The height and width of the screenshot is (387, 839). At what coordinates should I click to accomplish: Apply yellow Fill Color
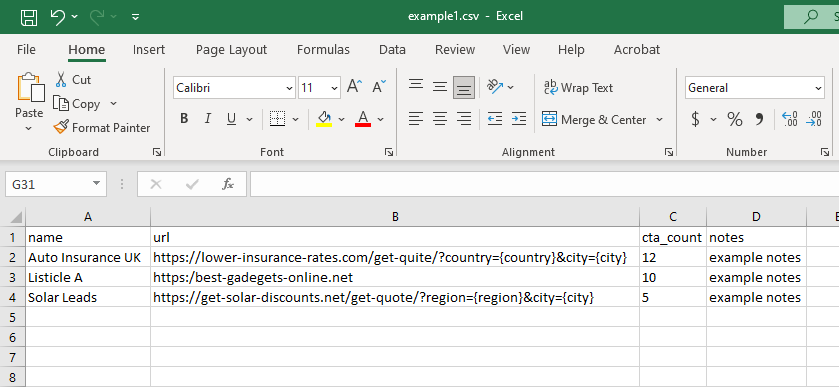point(324,119)
